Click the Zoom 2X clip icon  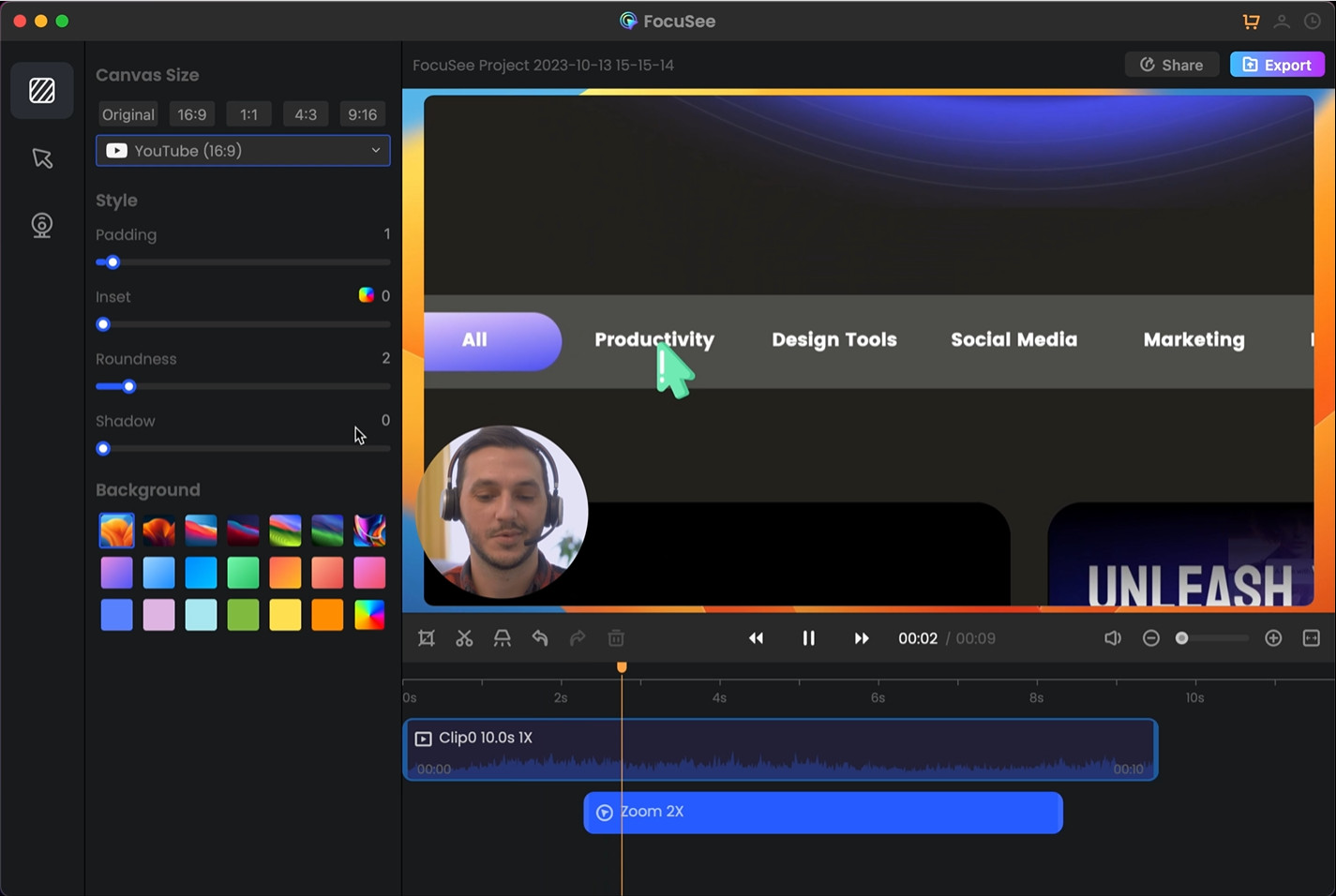[605, 813]
